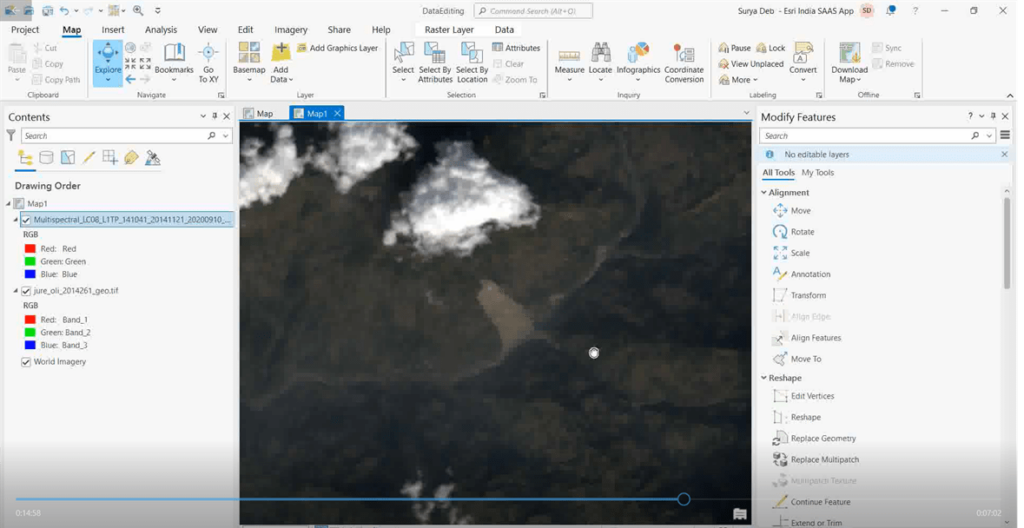Image resolution: width=1024 pixels, height=528 pixels.
Task: Open the Bookmarks tool
Action: click(174, 63)
